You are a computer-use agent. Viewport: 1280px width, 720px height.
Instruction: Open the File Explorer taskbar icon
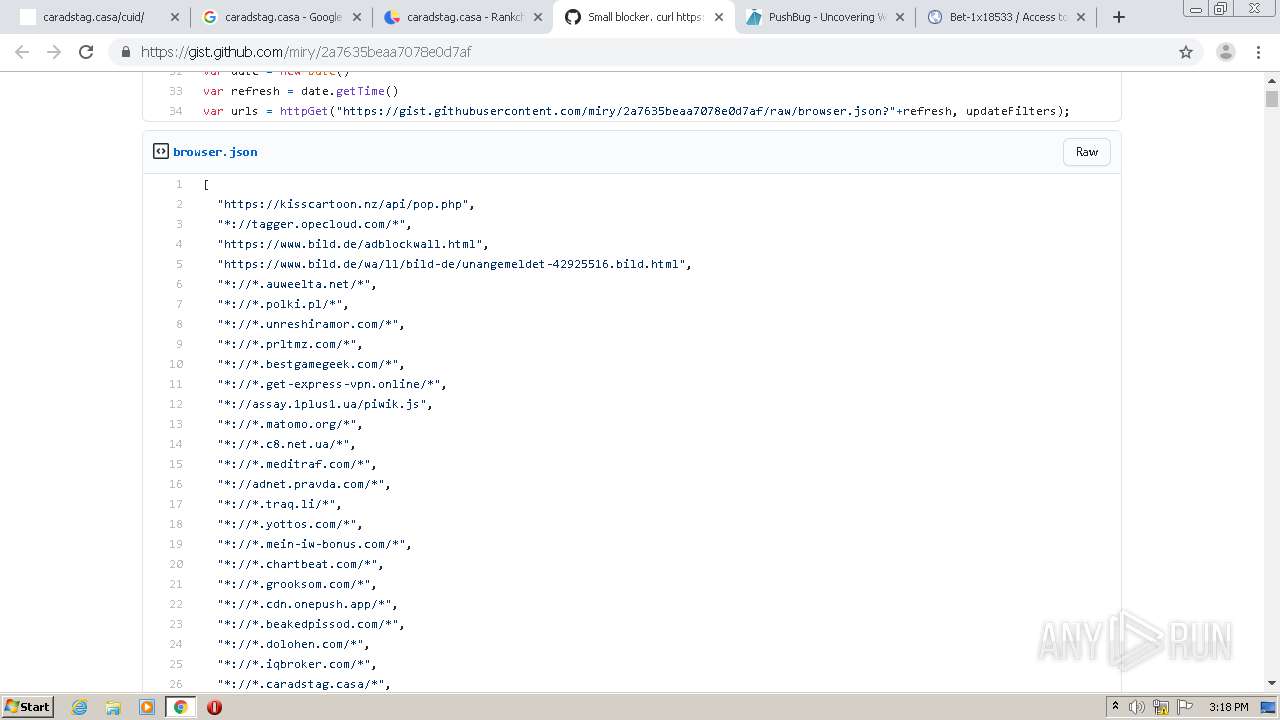[113, 707]
